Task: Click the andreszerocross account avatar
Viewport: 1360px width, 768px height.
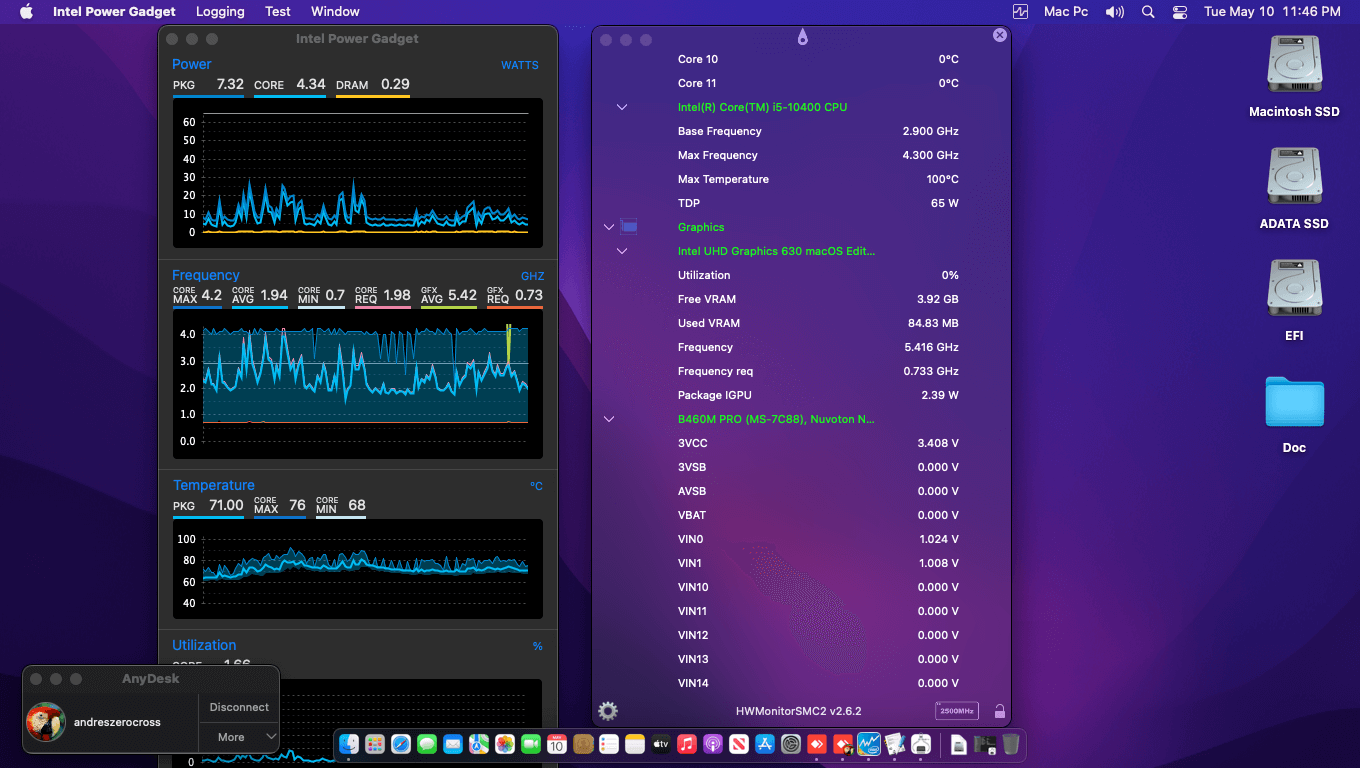Action: 46,722
